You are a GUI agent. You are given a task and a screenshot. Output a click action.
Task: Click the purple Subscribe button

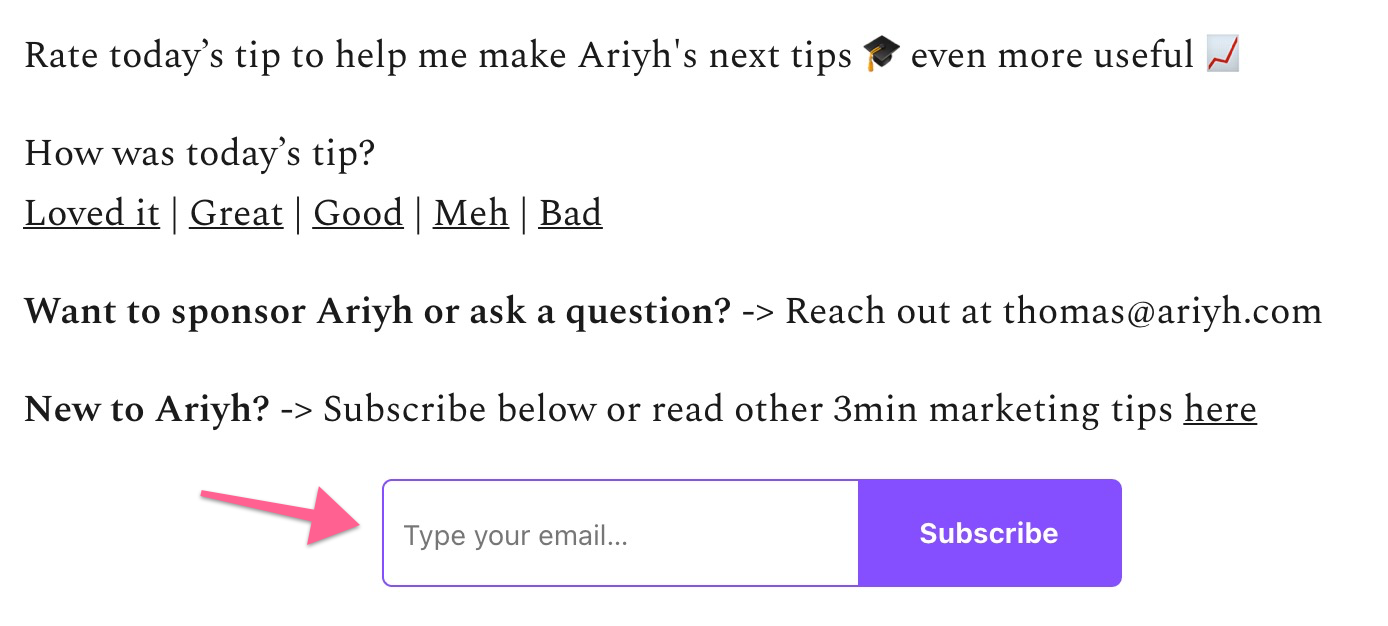tap(989, 533)
